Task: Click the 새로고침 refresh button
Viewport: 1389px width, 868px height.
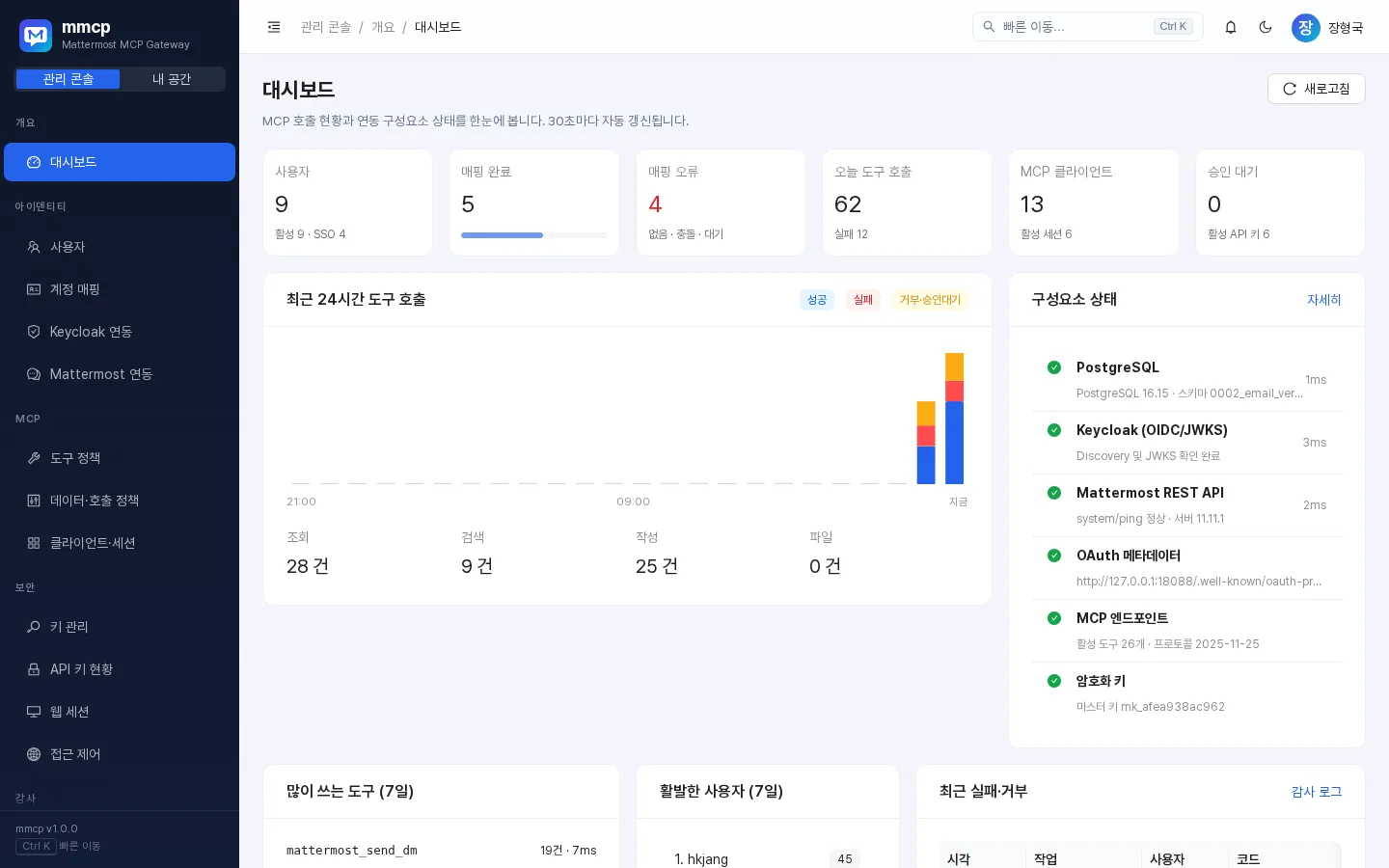Action: point(1316,89)
